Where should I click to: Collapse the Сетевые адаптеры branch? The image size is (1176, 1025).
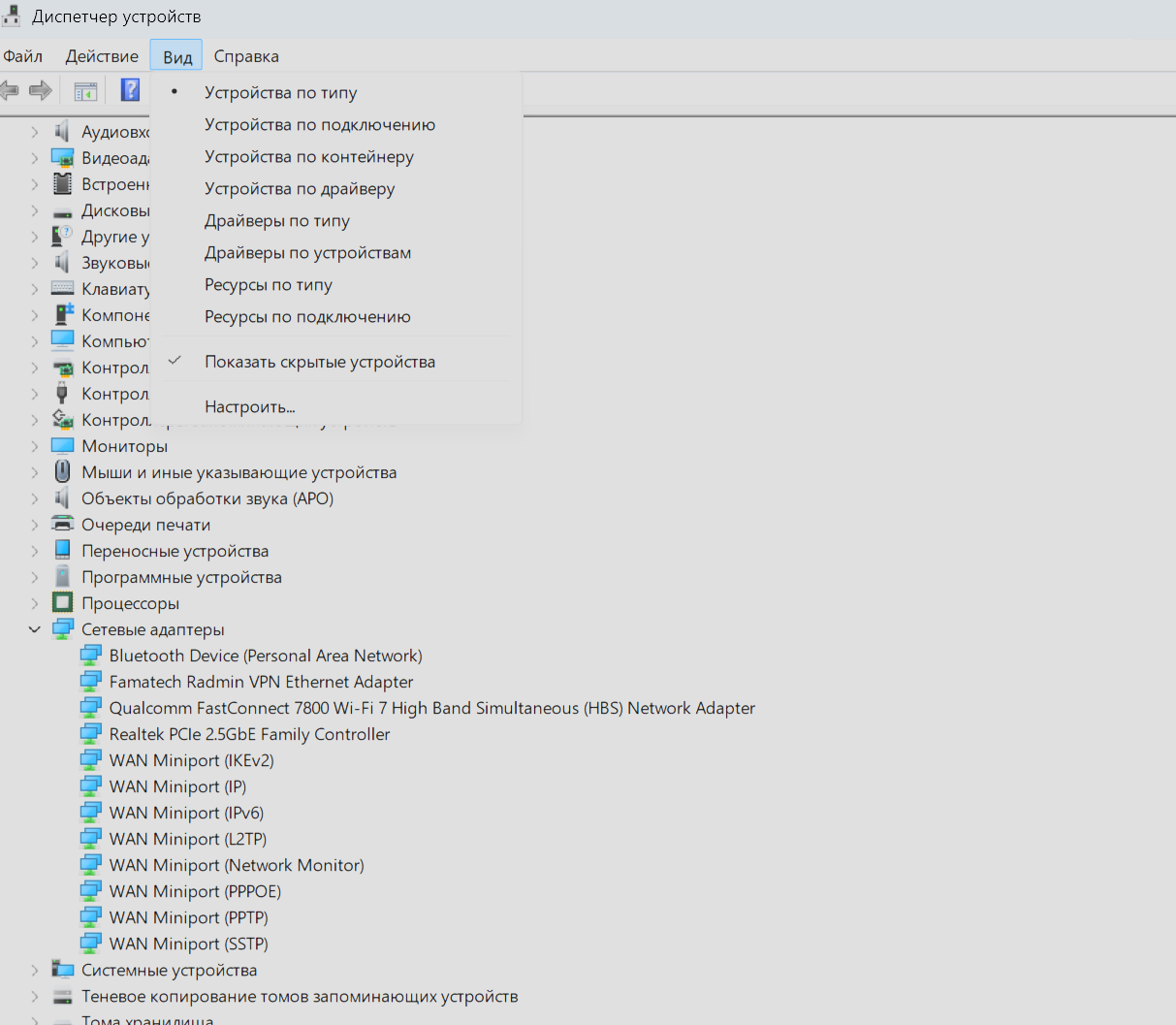[35, 629]
